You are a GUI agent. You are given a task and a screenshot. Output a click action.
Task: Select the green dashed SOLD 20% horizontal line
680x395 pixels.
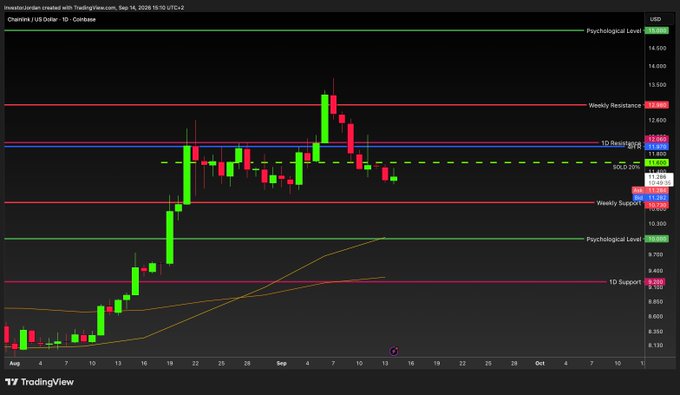tap(402, 163)
